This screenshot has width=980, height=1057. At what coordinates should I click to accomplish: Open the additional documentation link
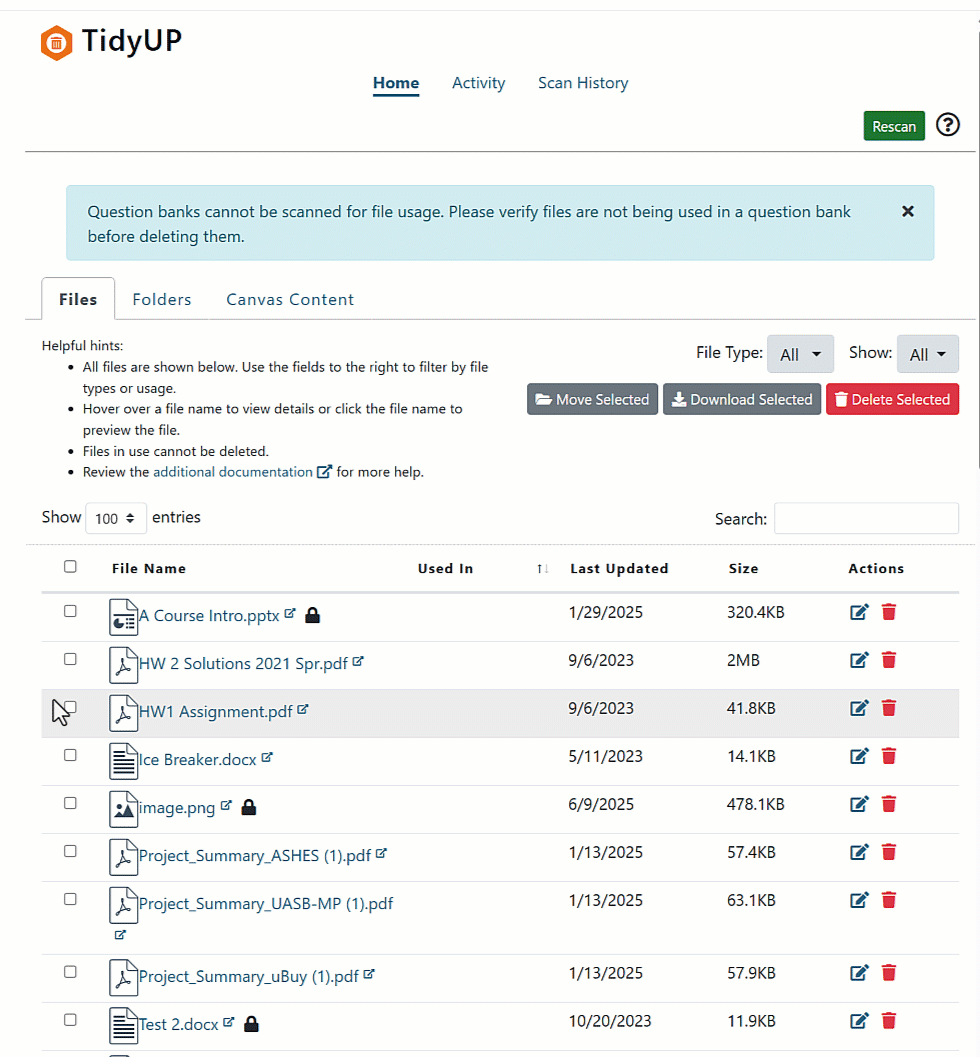(233, 472)
